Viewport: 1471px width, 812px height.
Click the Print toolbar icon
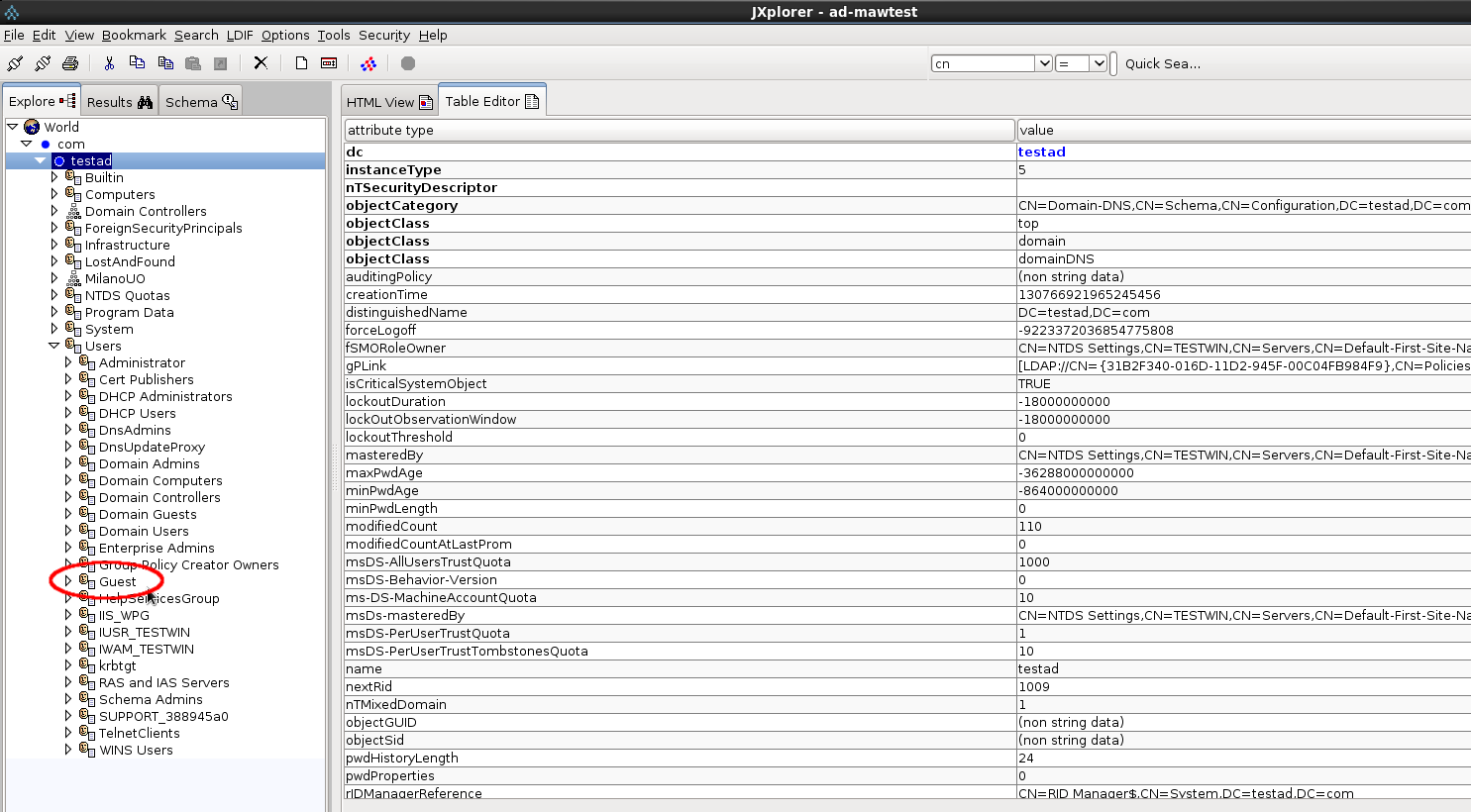[x=70, y=63]
